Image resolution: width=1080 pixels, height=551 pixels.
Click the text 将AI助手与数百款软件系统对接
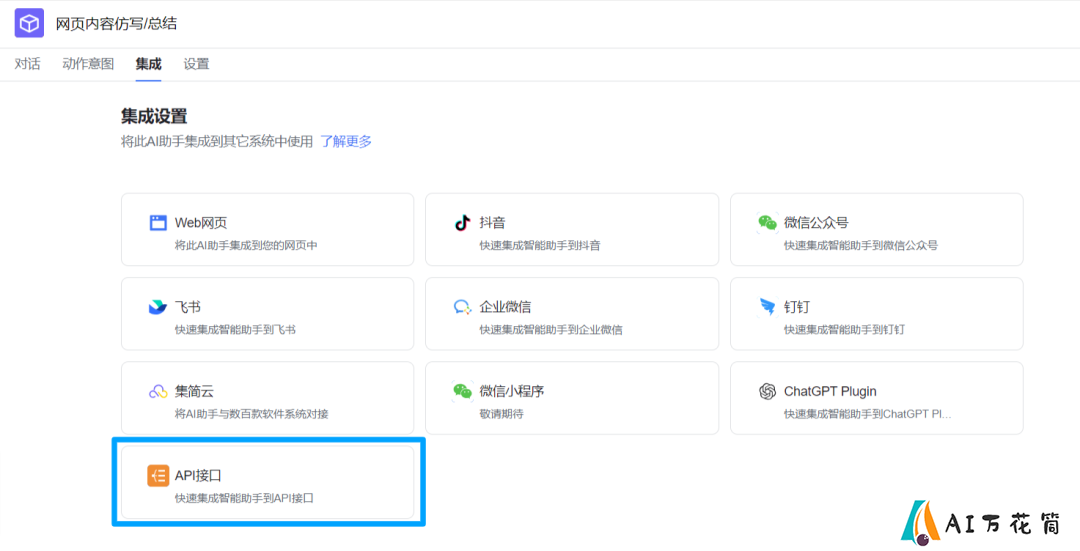point(251,414)
